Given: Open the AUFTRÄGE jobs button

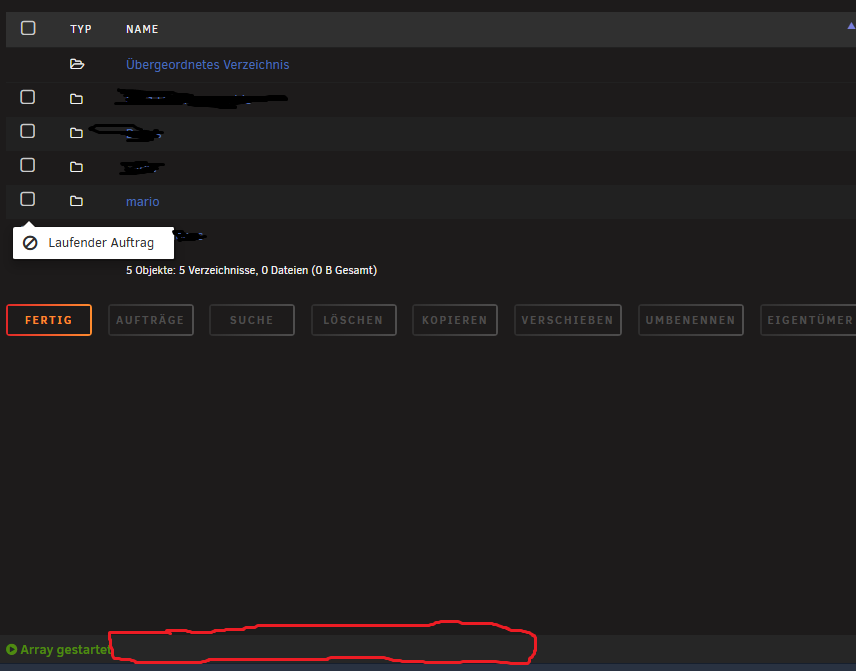Looking at the screenshot, I should 151,320.
